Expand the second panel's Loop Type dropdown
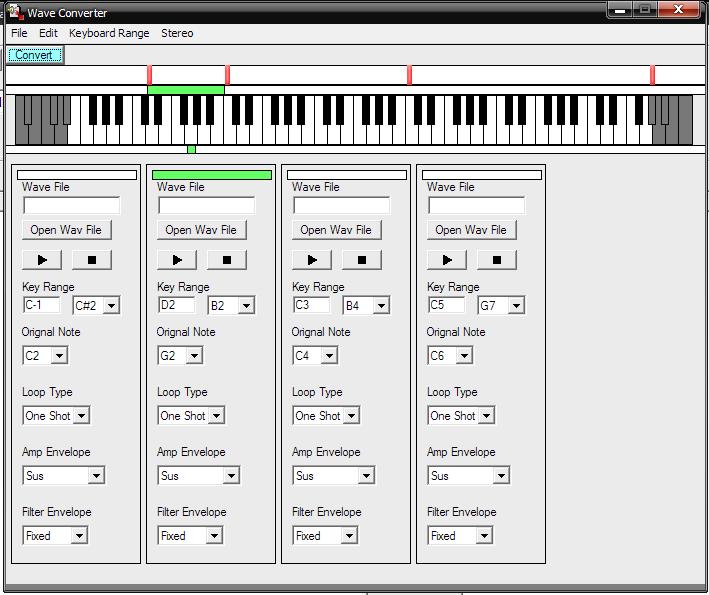The height and width of the screenshot is (595, 709). [216, 416]
